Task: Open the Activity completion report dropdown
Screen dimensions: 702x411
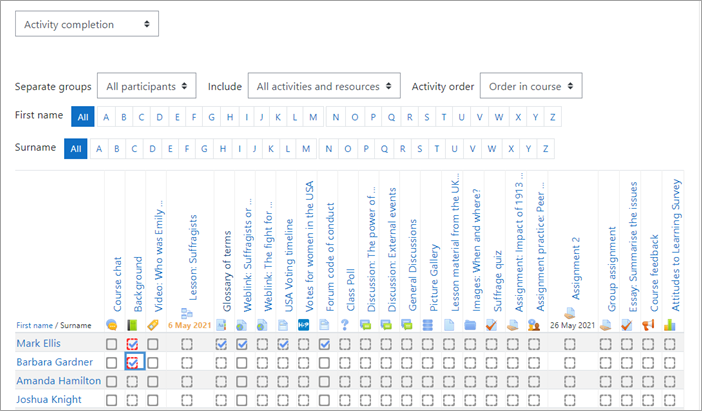Action: pyautogui.click(x=88, y=23)
